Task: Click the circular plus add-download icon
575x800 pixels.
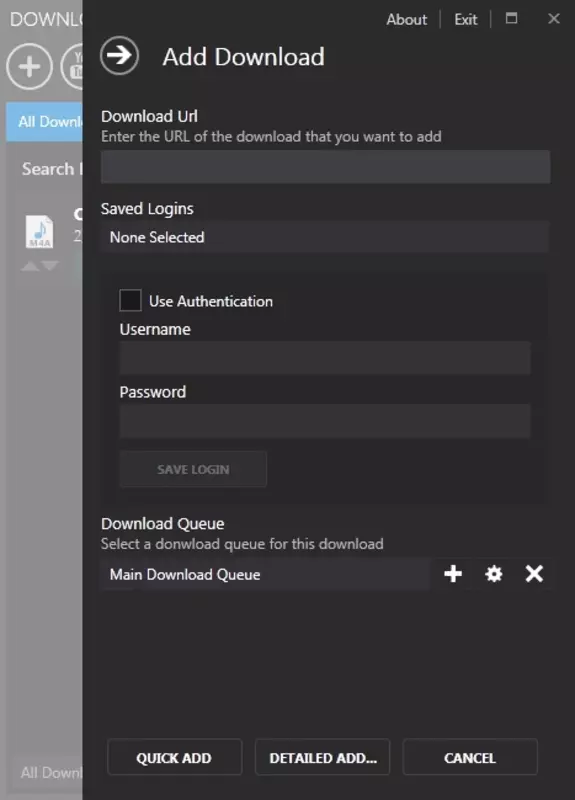Action: 29,66
